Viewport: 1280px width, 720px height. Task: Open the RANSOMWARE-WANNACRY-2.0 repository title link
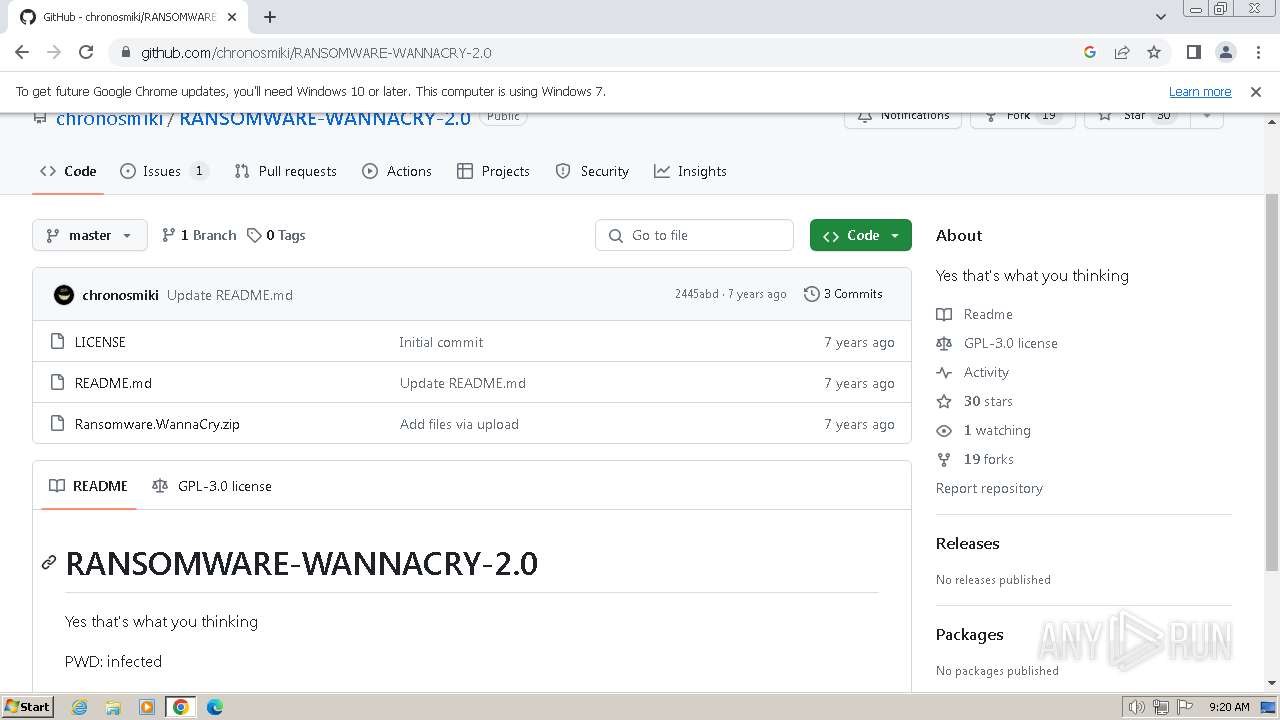[325, 118]
